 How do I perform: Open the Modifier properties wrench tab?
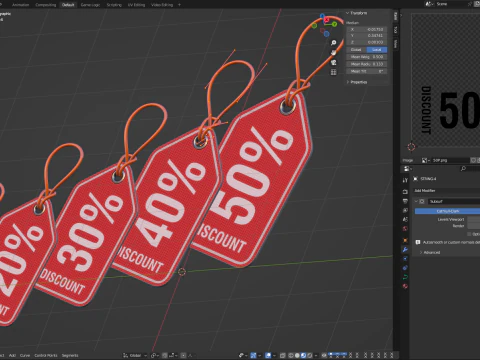(405, 250)
